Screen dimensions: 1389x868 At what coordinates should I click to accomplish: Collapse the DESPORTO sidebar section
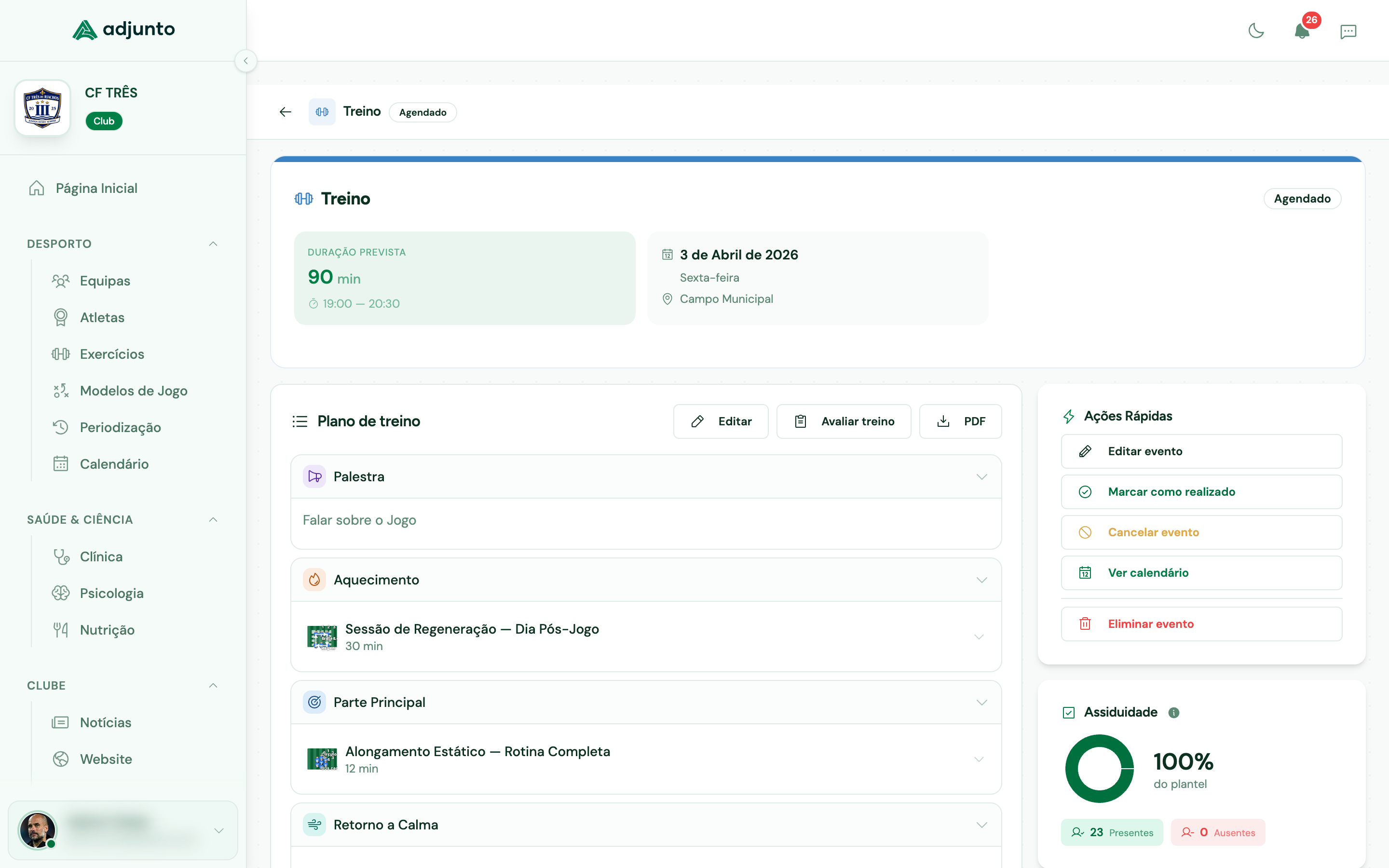213,244
